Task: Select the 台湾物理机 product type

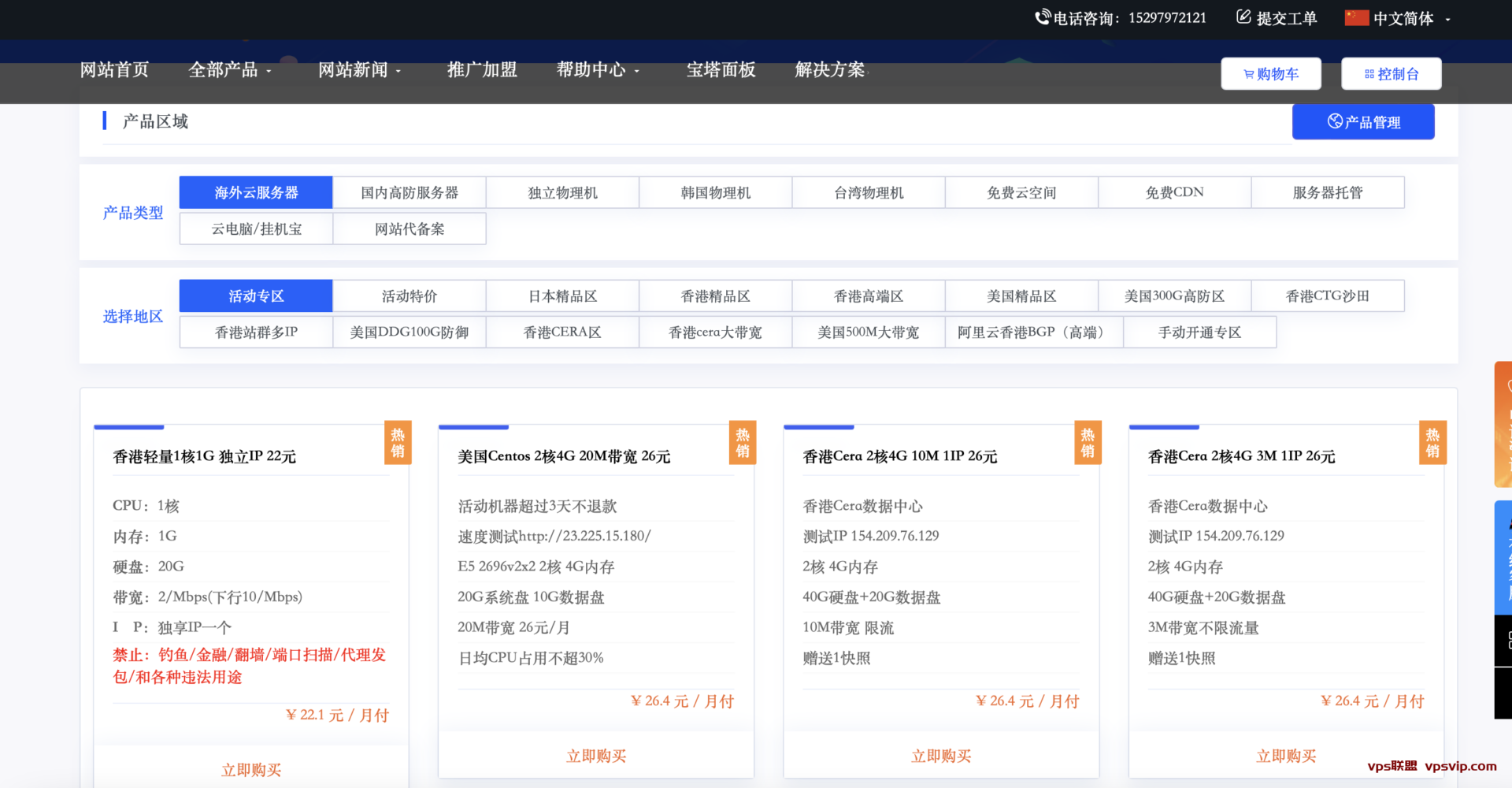Action: pos(869,192)
